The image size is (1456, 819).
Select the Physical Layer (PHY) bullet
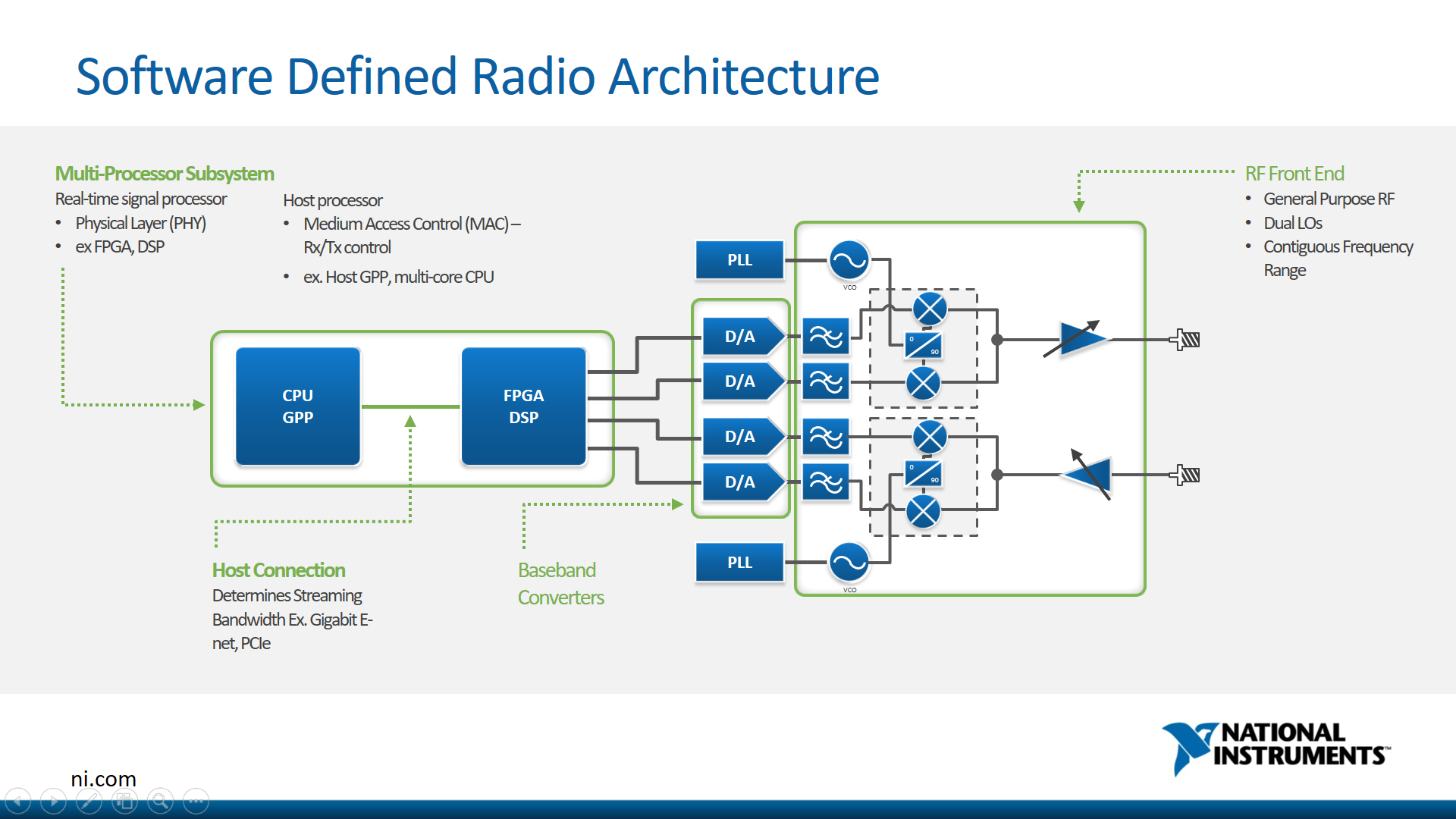[x=140, y=223]
